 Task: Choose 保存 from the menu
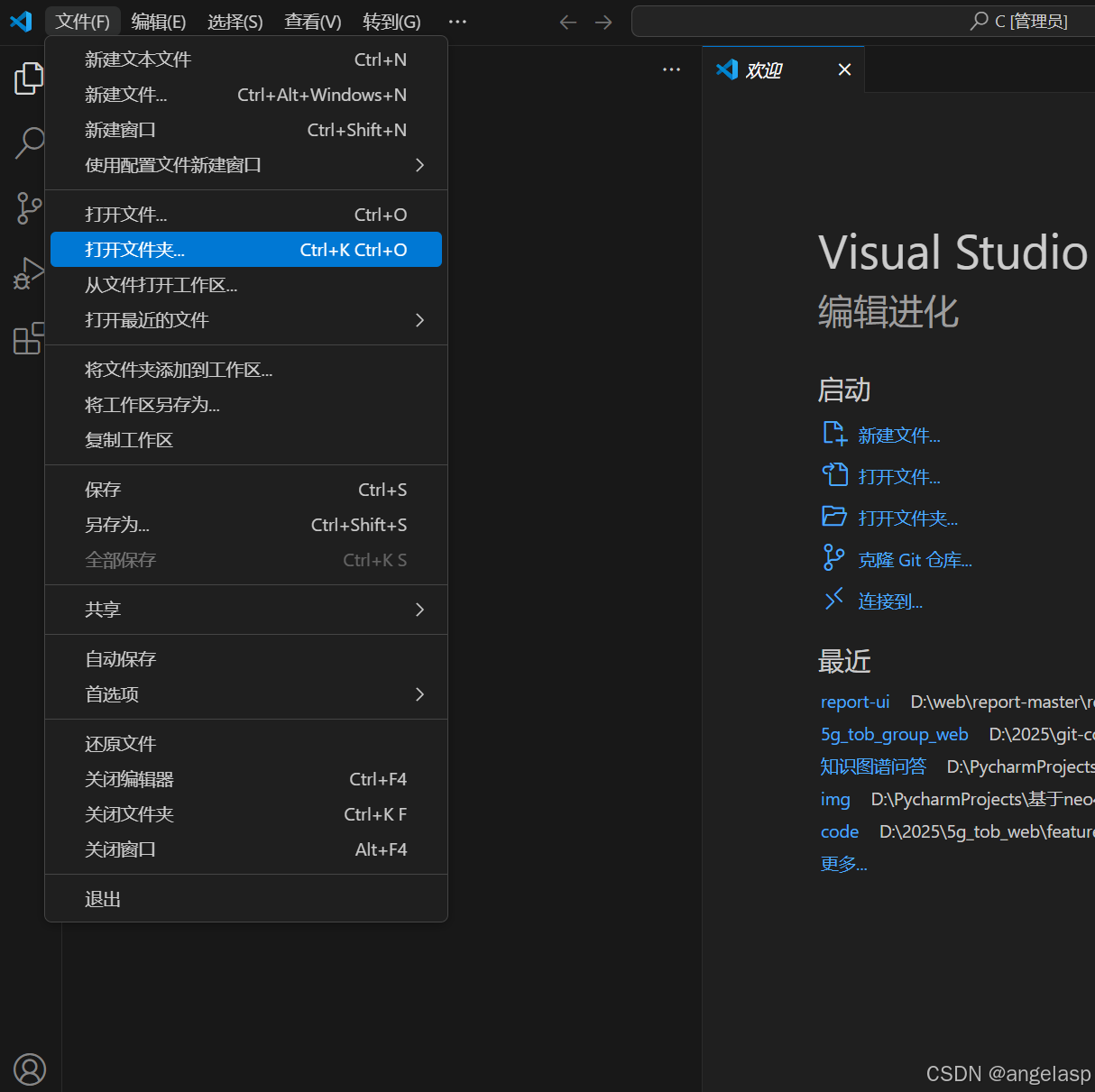(x=246, y=490)
